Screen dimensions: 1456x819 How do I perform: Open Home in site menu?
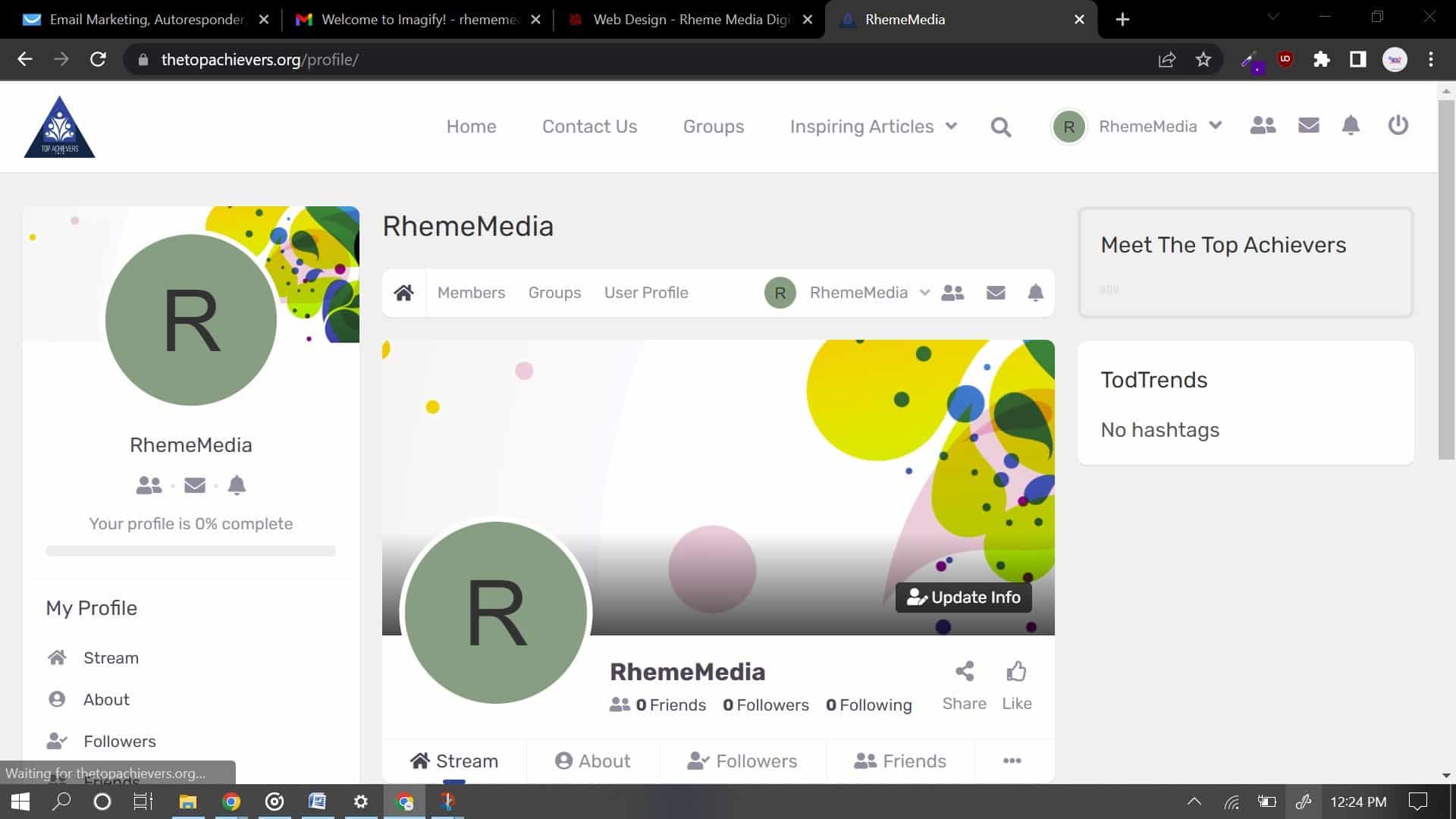click(x=471, y=127)
